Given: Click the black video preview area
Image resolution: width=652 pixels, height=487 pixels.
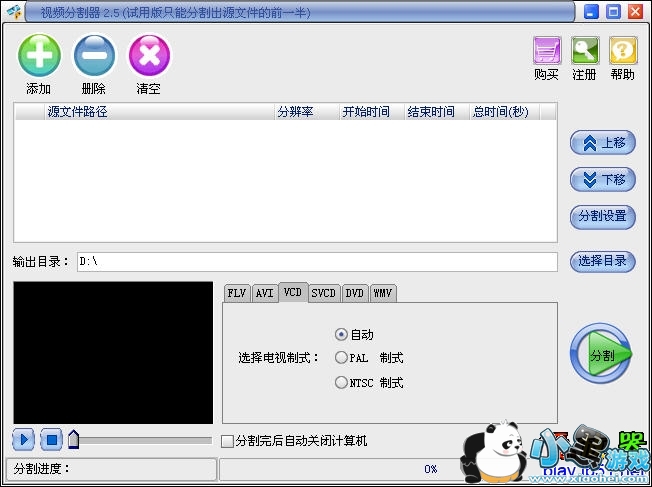Looking at the screenshot, I should click(x=113, y=353).
